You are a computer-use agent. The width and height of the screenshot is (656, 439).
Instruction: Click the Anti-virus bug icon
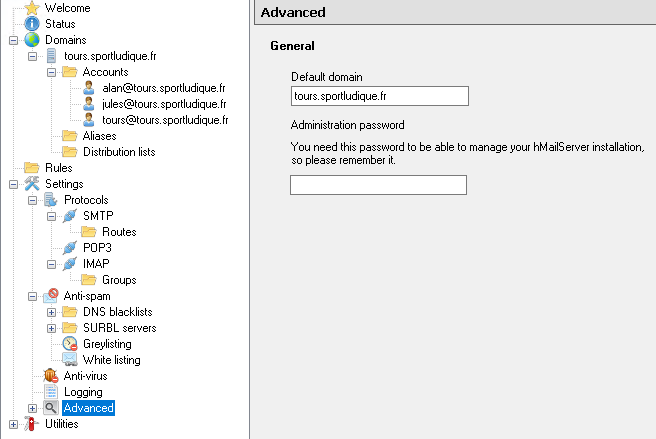51,376
